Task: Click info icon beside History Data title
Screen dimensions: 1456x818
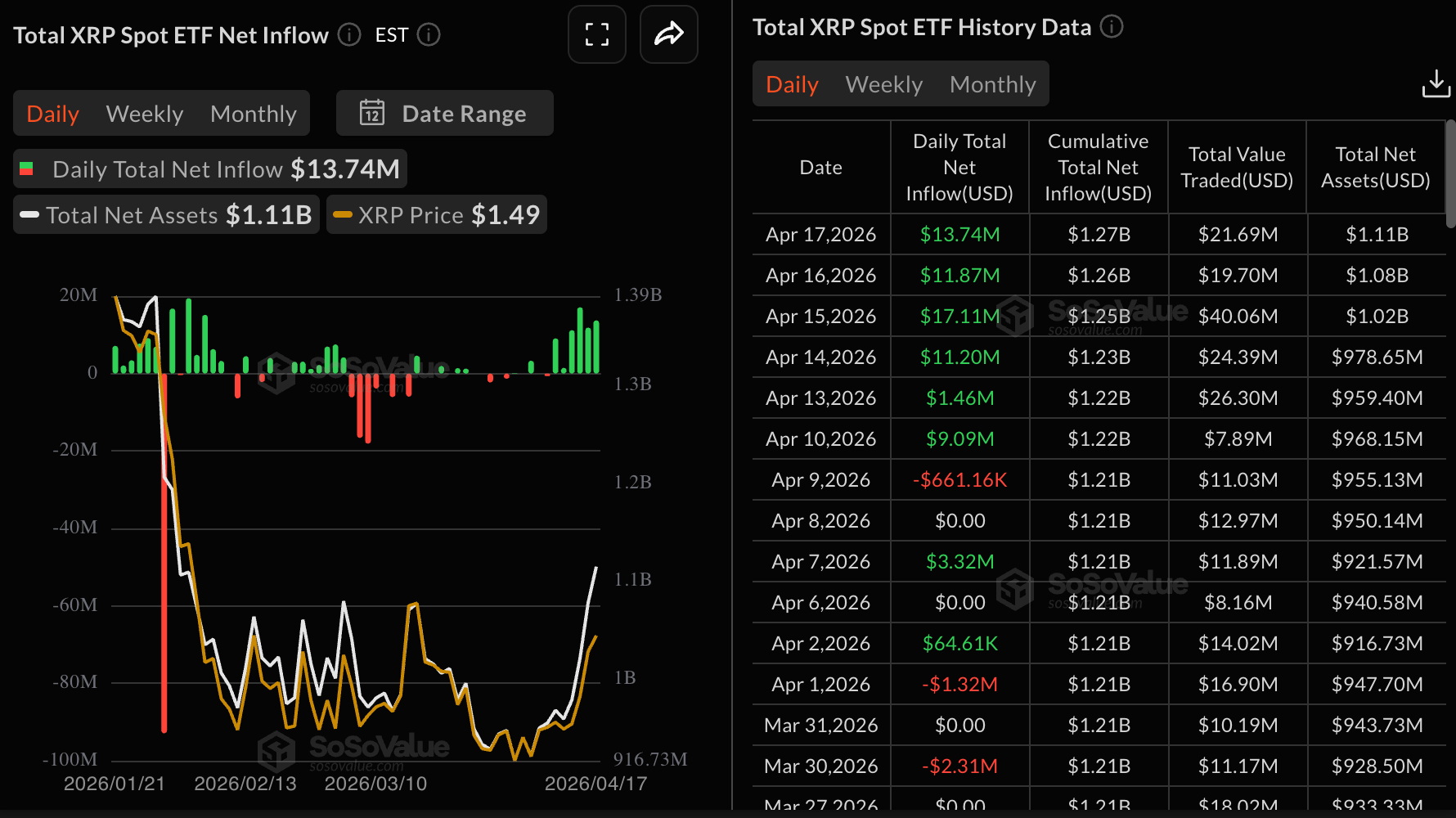Action: [1112, 27]
